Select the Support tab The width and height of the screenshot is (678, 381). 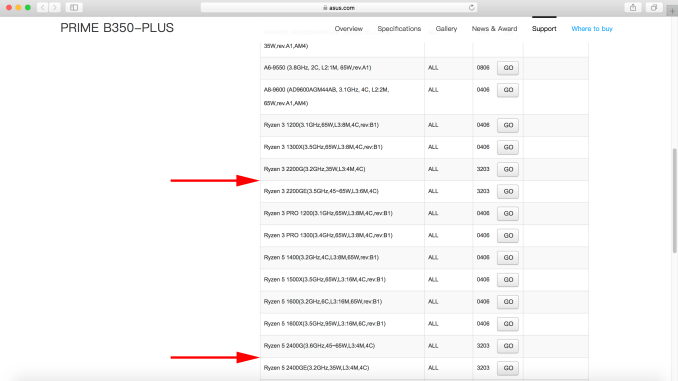[544, 29]
